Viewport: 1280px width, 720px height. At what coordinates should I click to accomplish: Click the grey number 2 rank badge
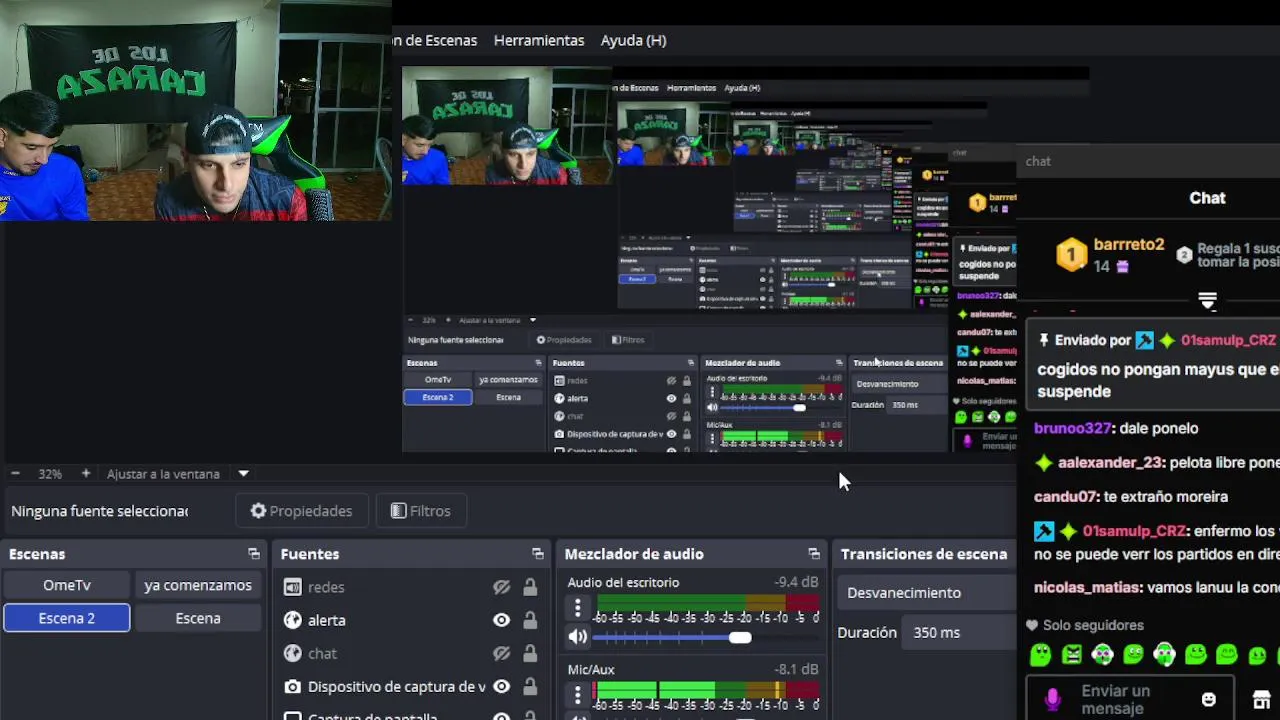1184,255
